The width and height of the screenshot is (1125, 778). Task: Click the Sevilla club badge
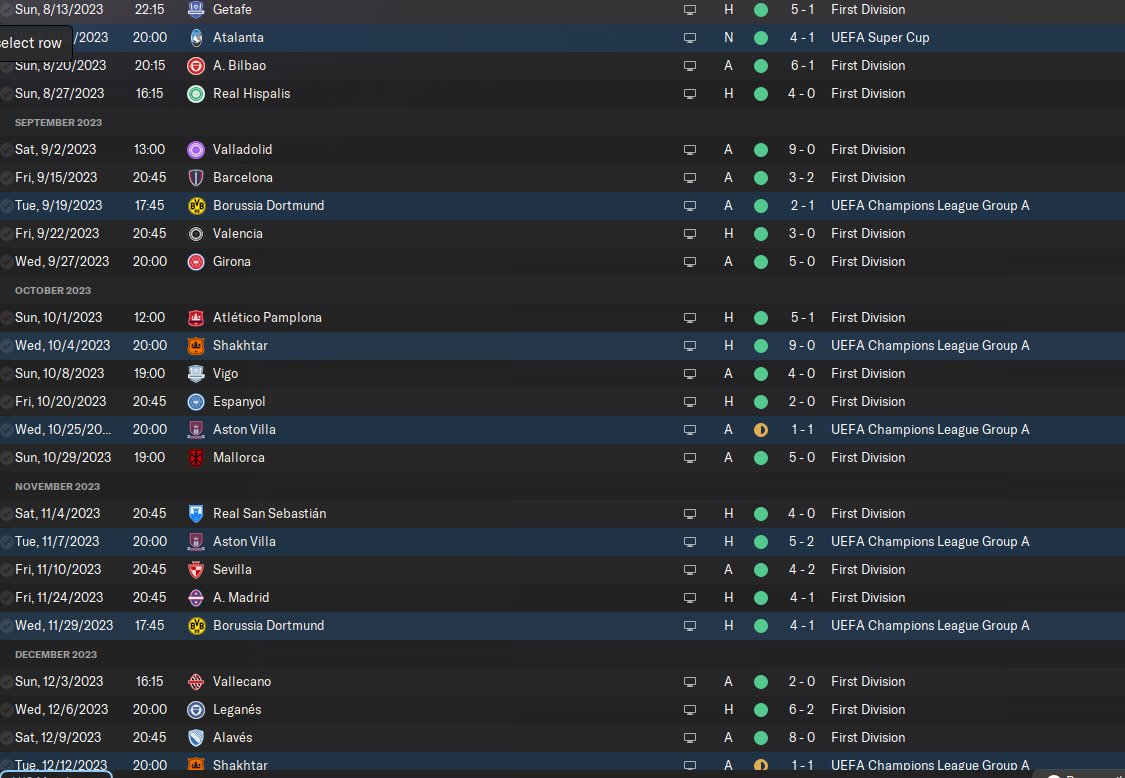[x=196, y=570]
